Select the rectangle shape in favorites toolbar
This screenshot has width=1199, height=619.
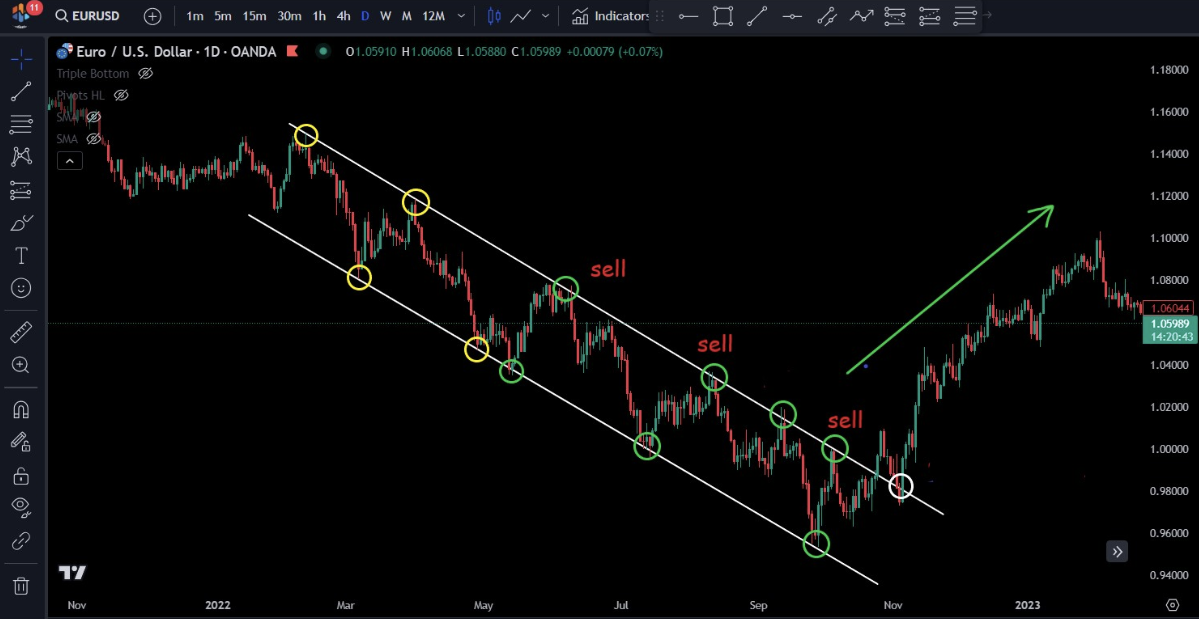tap(723, 16)
